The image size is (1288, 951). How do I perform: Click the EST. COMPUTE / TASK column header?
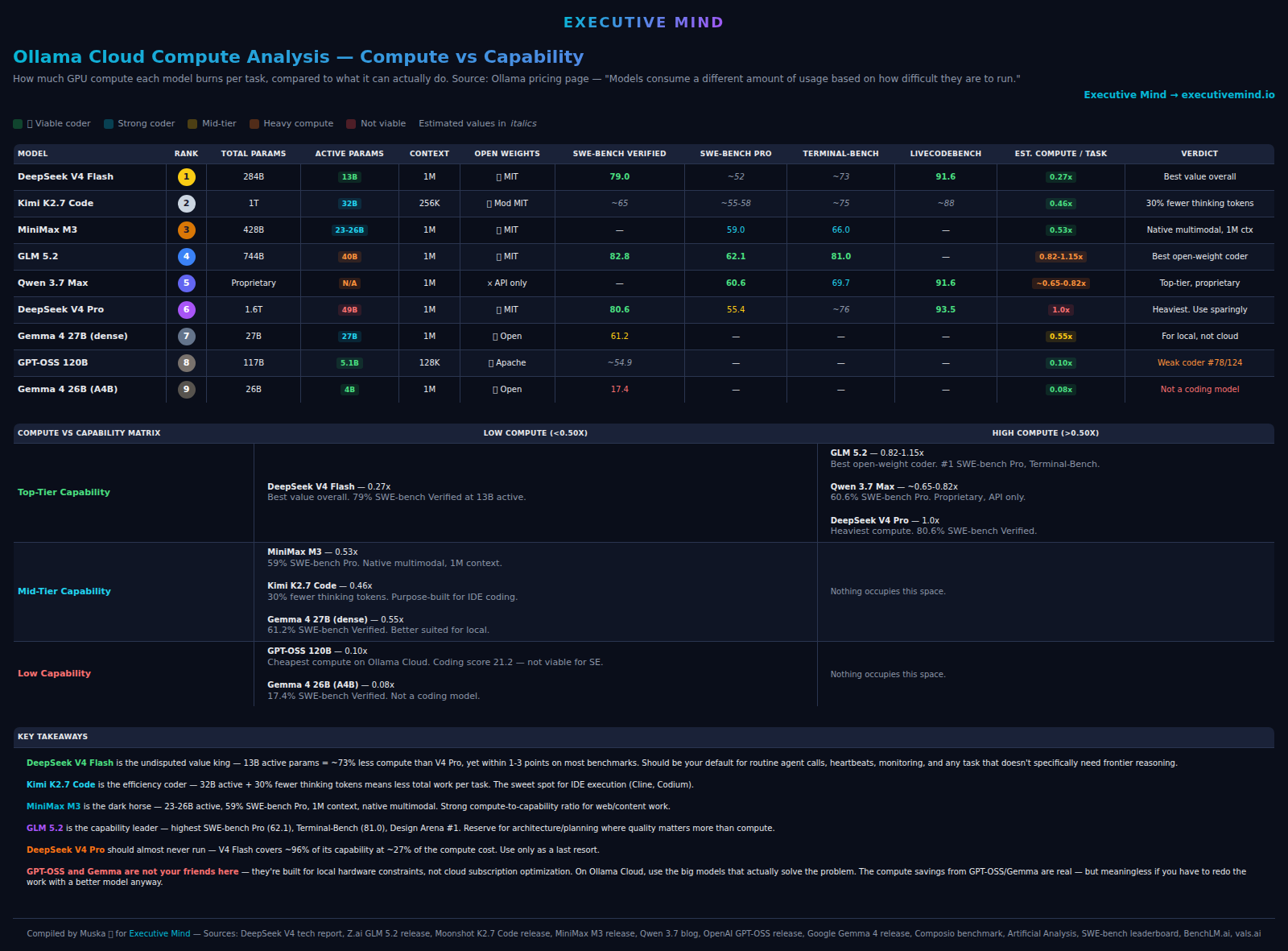[x=1061, y=154]
